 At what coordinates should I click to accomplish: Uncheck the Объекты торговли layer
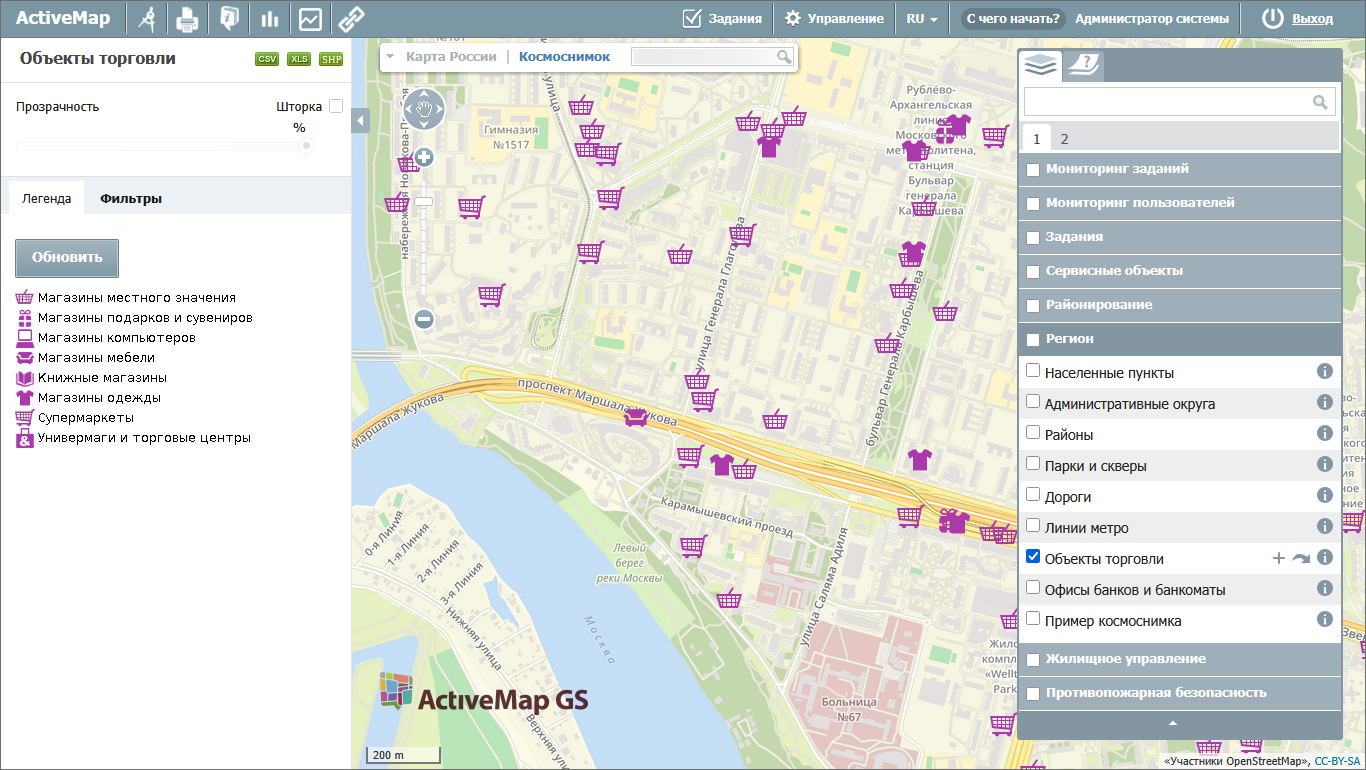point(1034,557)
